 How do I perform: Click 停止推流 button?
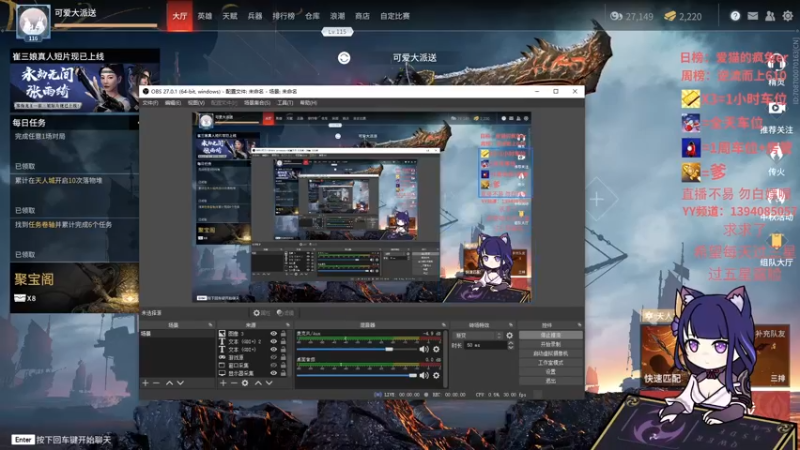click(x=551, y=335)
